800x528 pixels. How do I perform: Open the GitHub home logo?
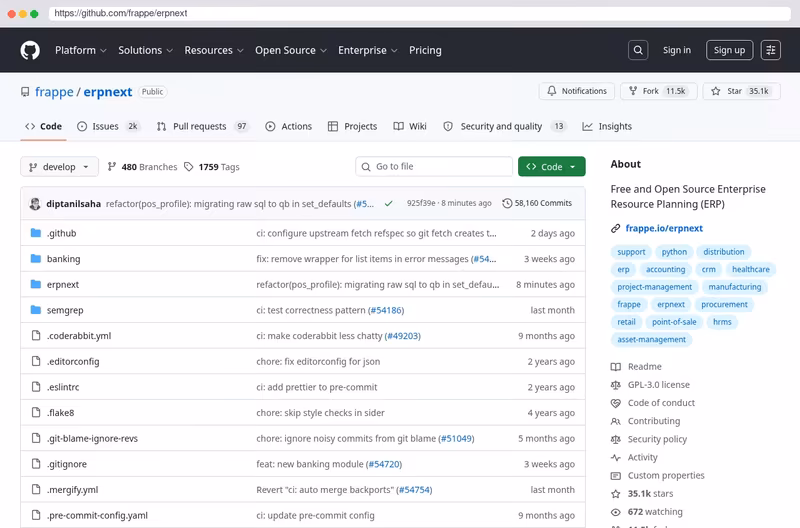pos(30,51)
